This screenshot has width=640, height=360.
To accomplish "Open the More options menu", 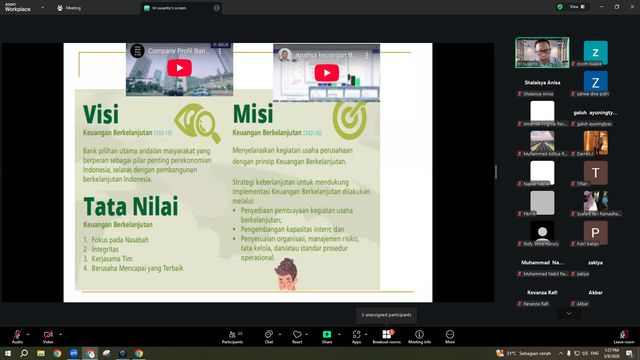I will tap(450, 337).
